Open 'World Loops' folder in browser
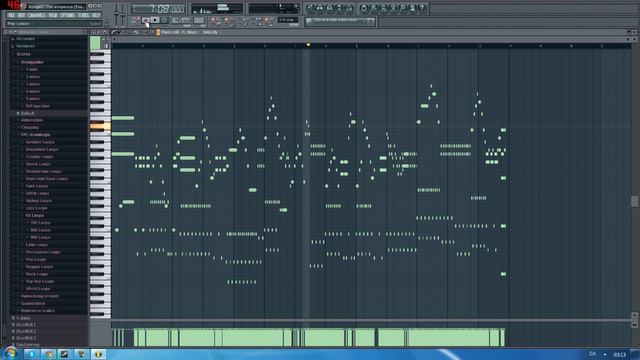640x360 pixels. click(x=38, y=289)
